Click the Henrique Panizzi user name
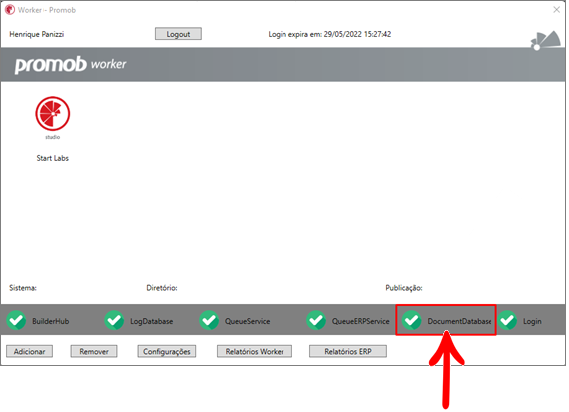The height and width of the screenshot is (412, 569). (37, 34)
